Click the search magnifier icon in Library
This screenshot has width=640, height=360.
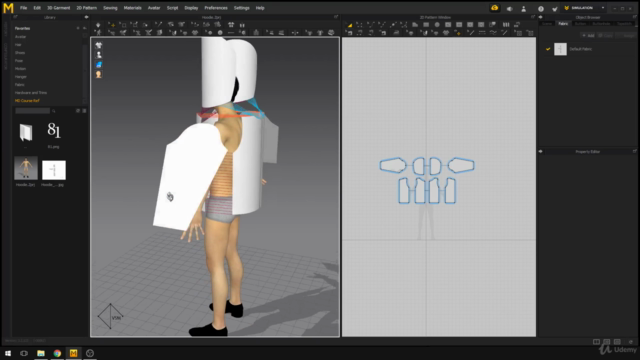[53, 111]
